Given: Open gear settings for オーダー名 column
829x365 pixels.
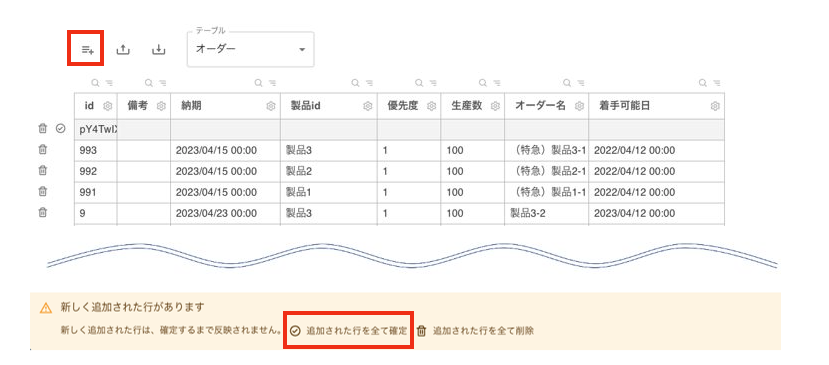Looking at the screenshot, I should pos(579,106).
